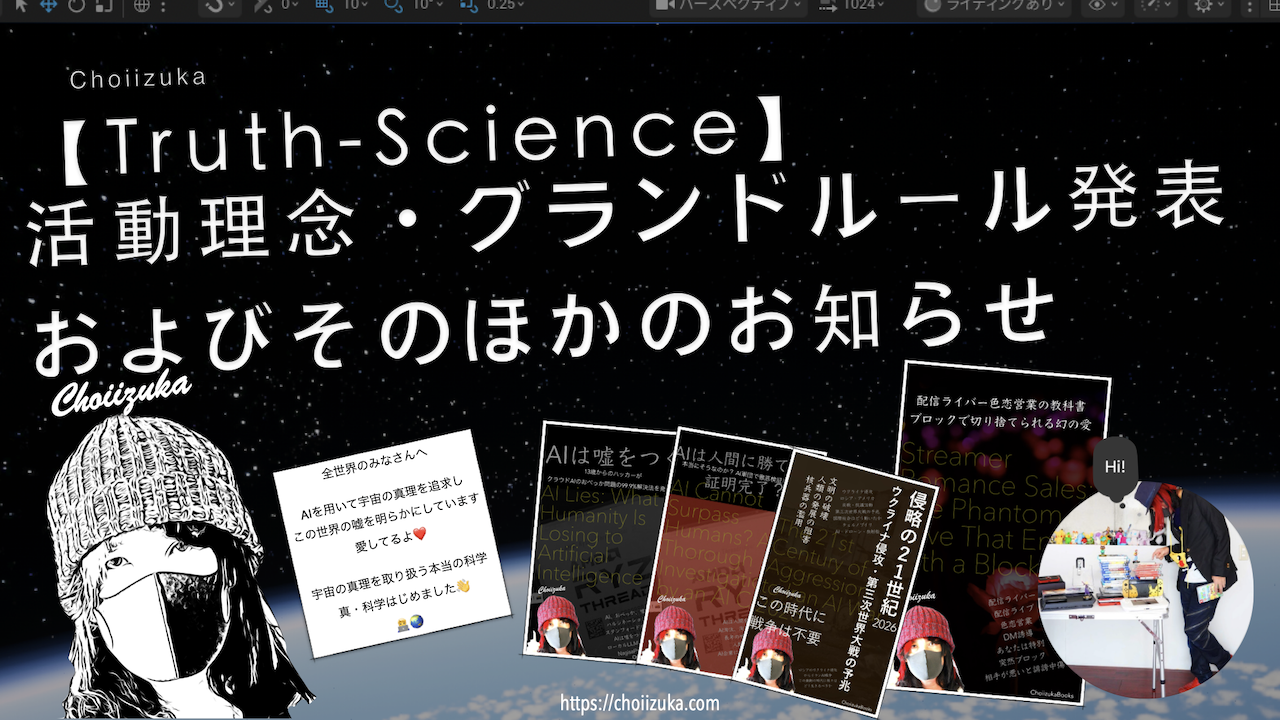This screenshot has width=1280, height=720.
Task: Activate the translate move gizmo tool
Action: [x=50, y=5]
